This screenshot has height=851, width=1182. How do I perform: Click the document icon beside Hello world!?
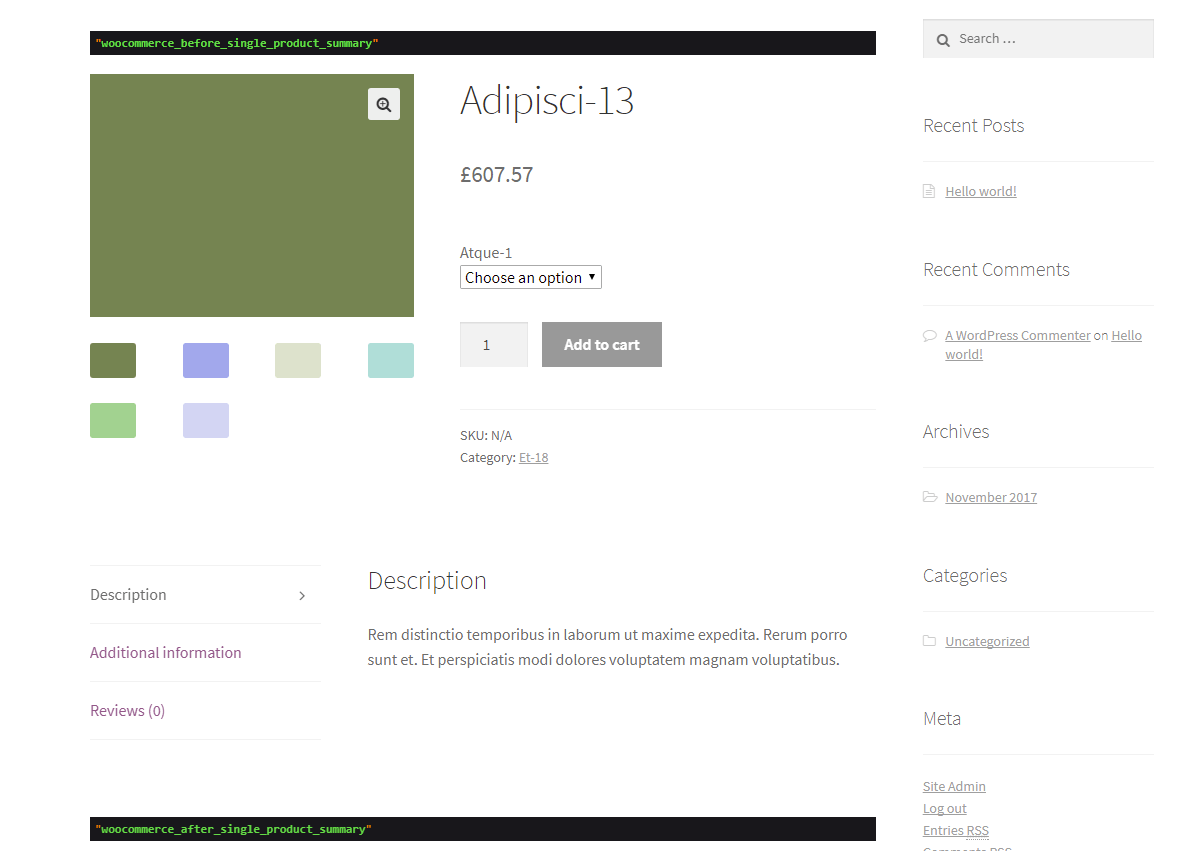click(x=929, y=191)
